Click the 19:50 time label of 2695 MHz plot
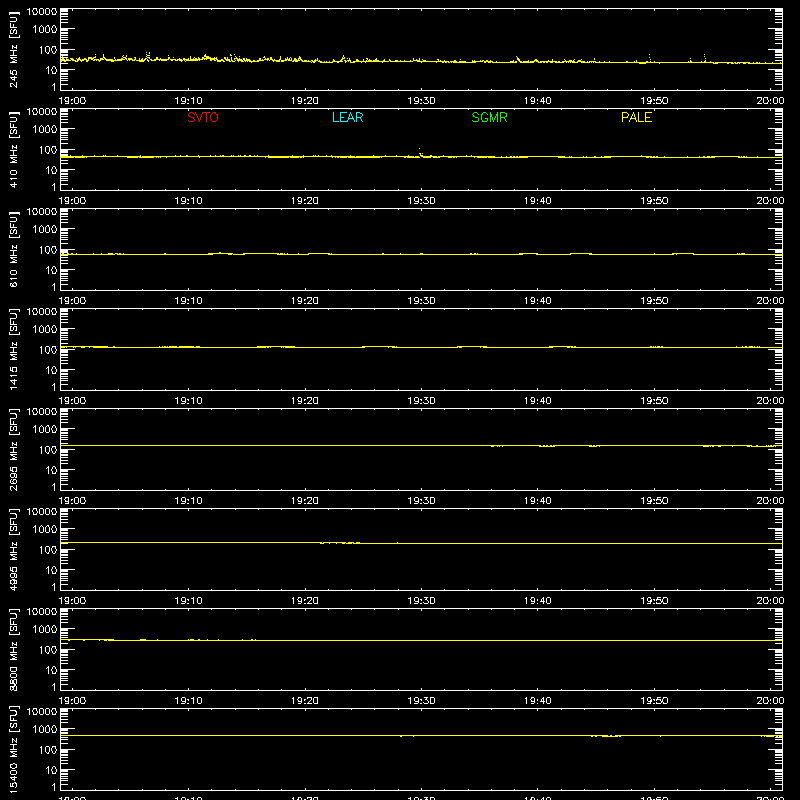 coord(654,501)
